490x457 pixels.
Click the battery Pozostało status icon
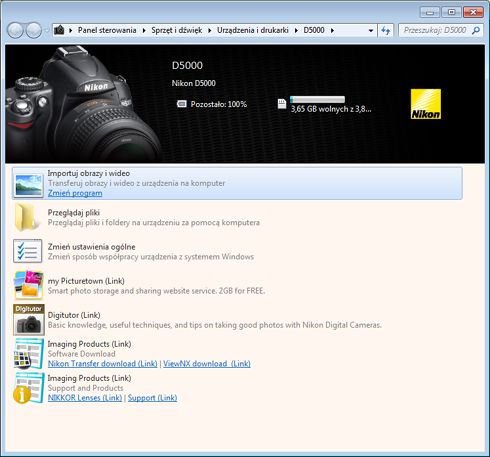(x=182, y=104)
